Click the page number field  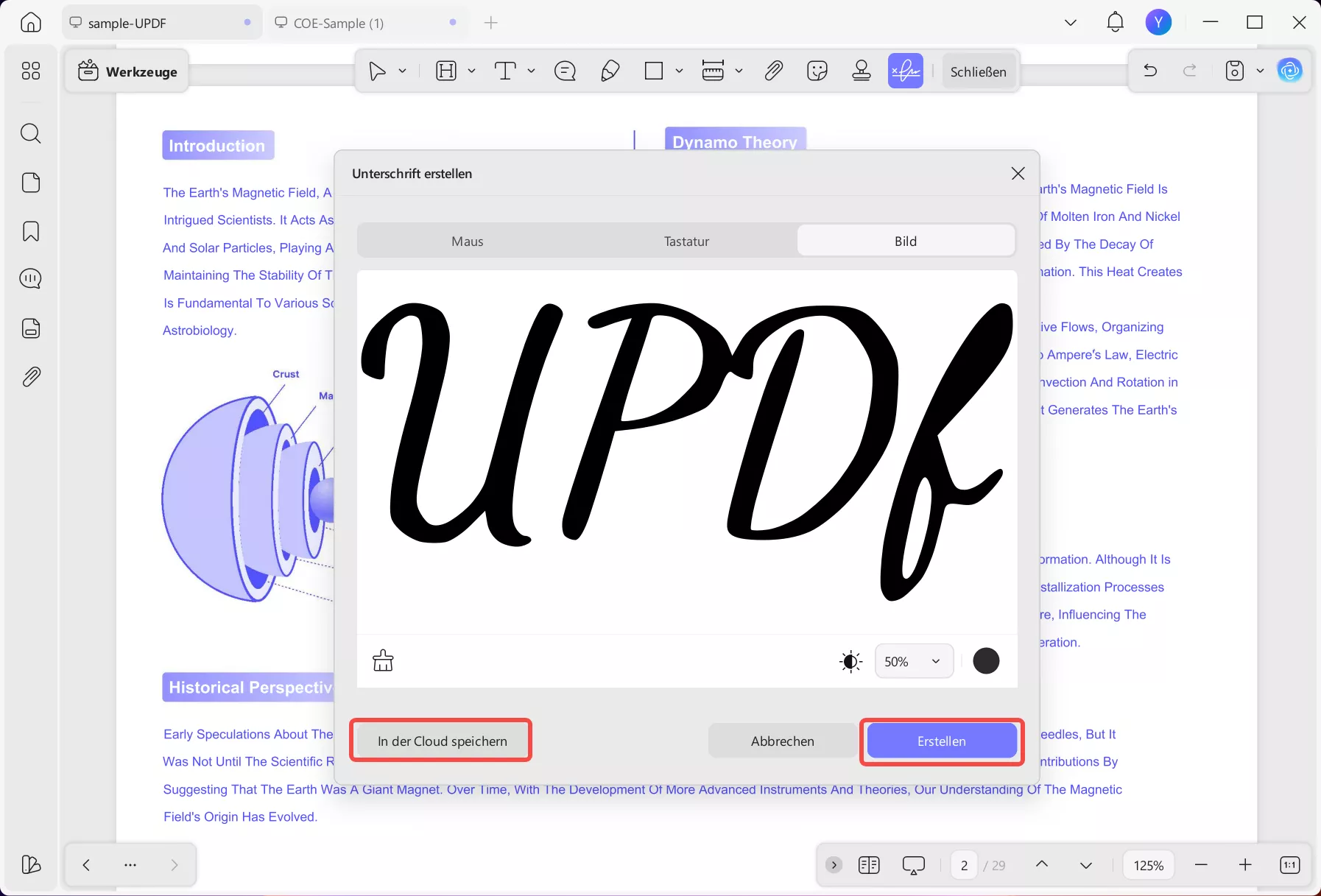point(965,865)
